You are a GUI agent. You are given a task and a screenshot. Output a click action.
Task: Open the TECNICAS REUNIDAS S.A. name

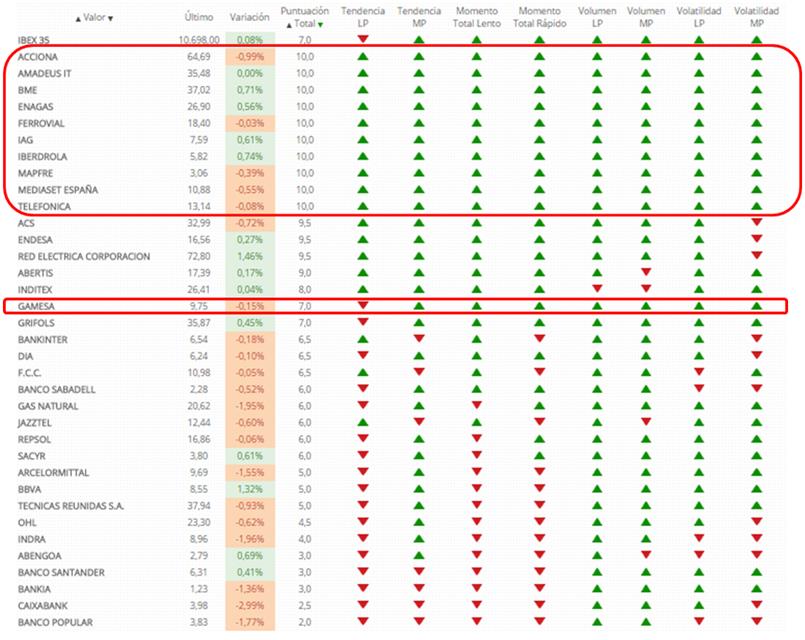coord(71,506)
